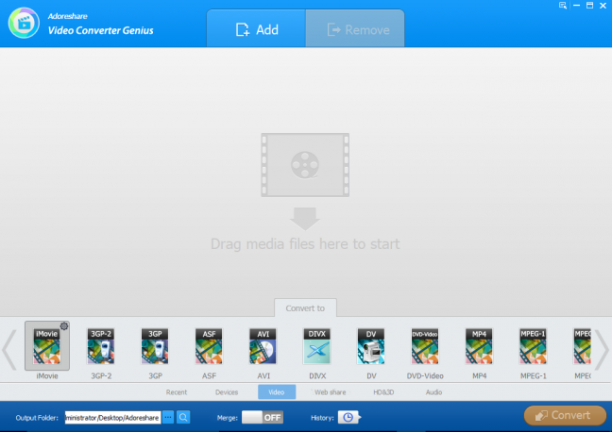Open the Convert to tab
Image resolution: width=612 pixels, height=432 pixels.
[x=305, y=308]
